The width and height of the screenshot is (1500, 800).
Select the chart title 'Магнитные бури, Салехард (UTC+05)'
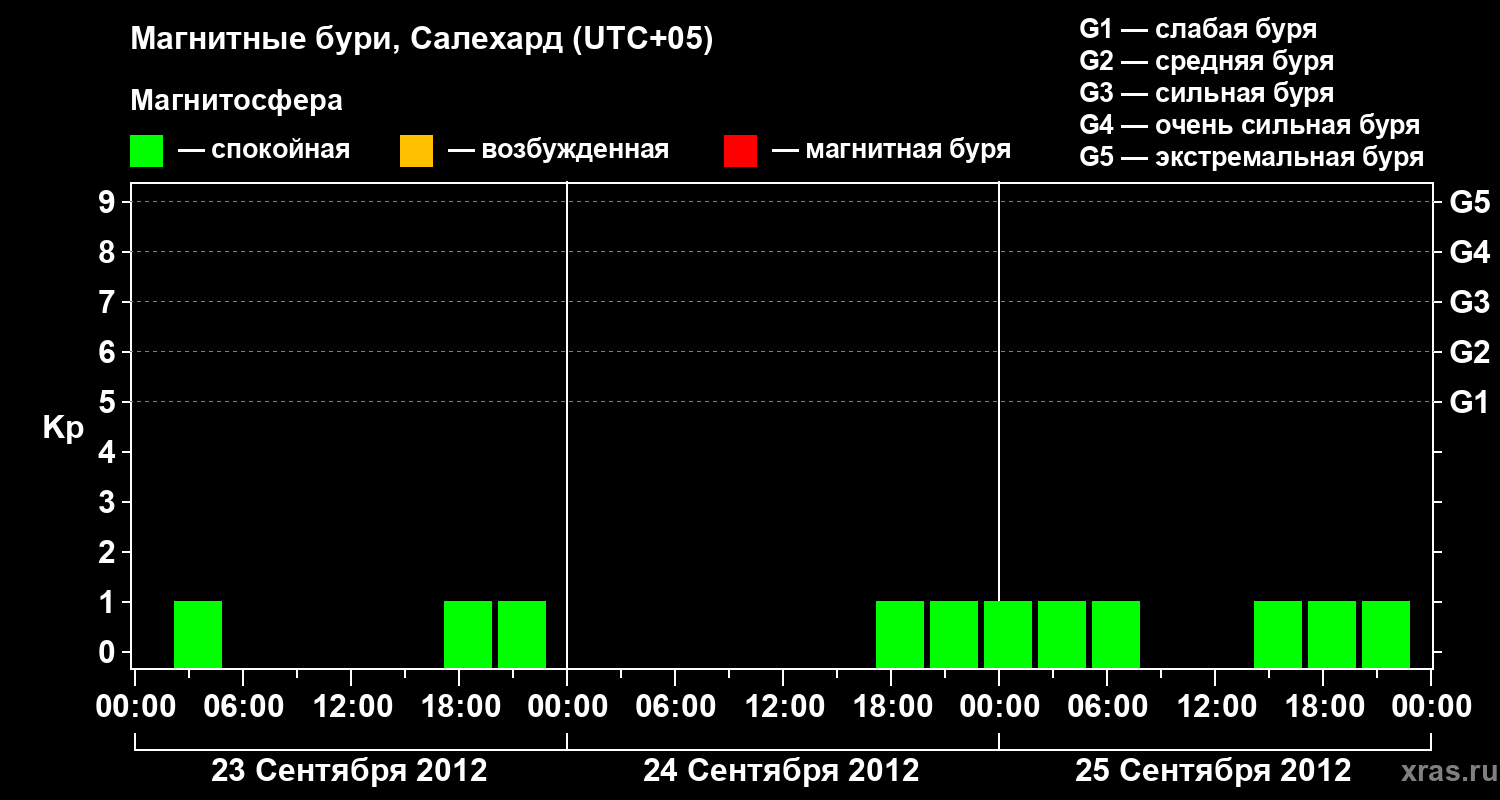[x=422, y=40]
